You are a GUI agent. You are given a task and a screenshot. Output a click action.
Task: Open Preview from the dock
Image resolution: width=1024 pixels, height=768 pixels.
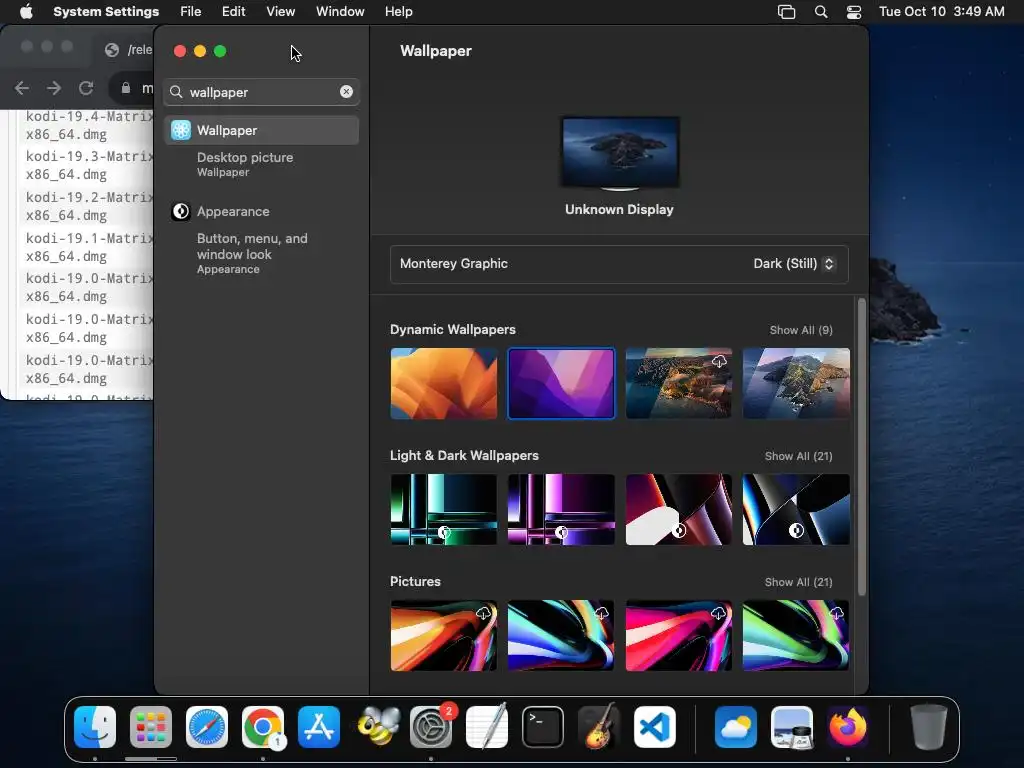click(x=792, y=727)
